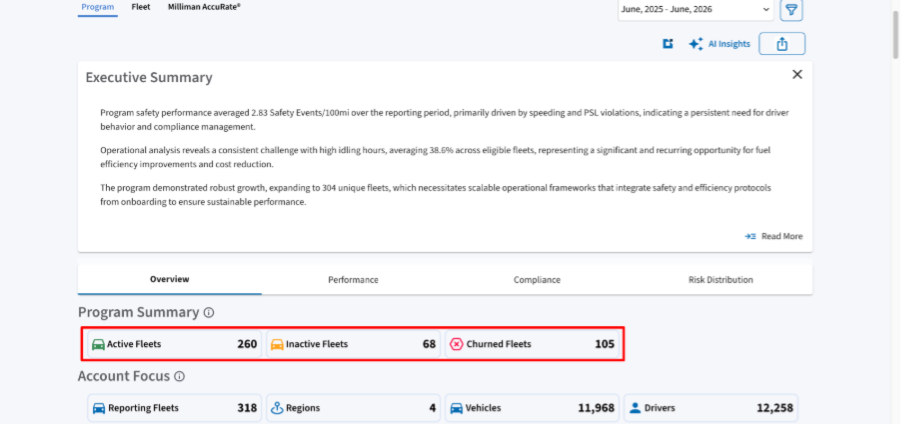Viewport: 901px width, 424px height.
Task: Switch to the Program tab
Action: (98, 7)
